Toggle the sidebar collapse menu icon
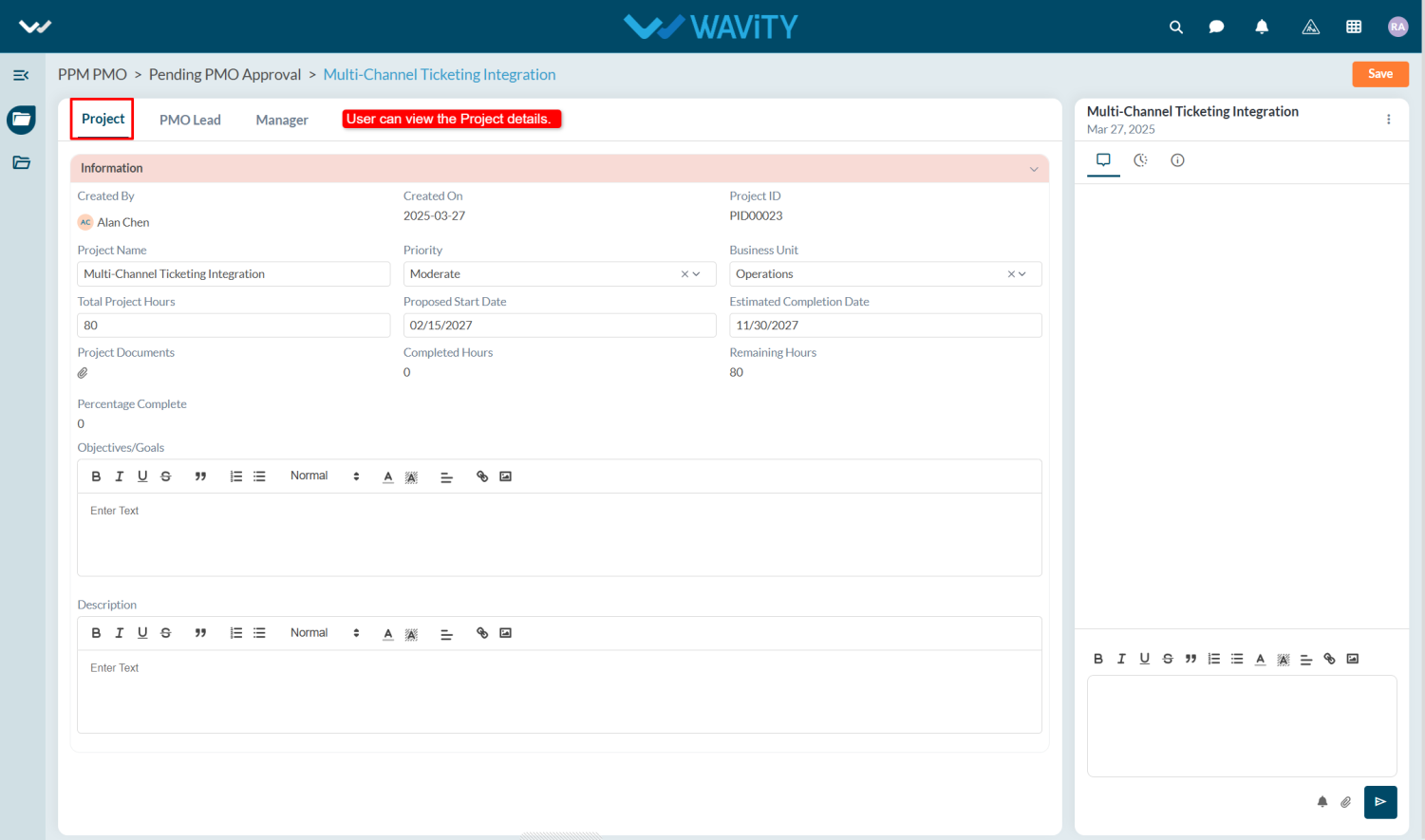Viewport: 1425px width, 840px height. coord(21,75)
